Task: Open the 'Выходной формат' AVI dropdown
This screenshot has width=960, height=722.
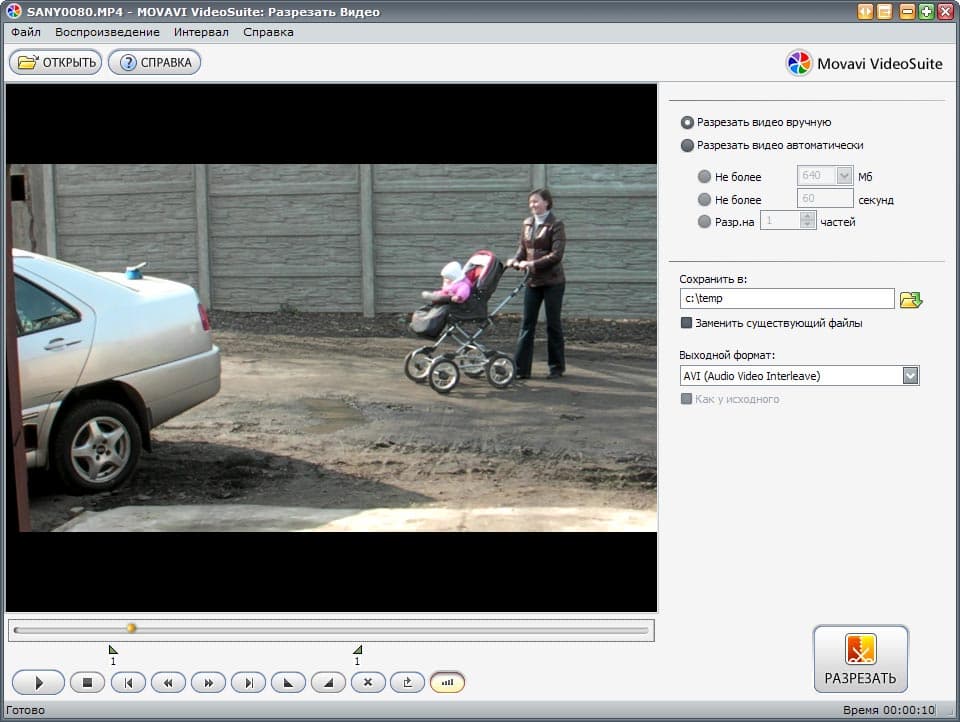Action: [x=910, y=376]
